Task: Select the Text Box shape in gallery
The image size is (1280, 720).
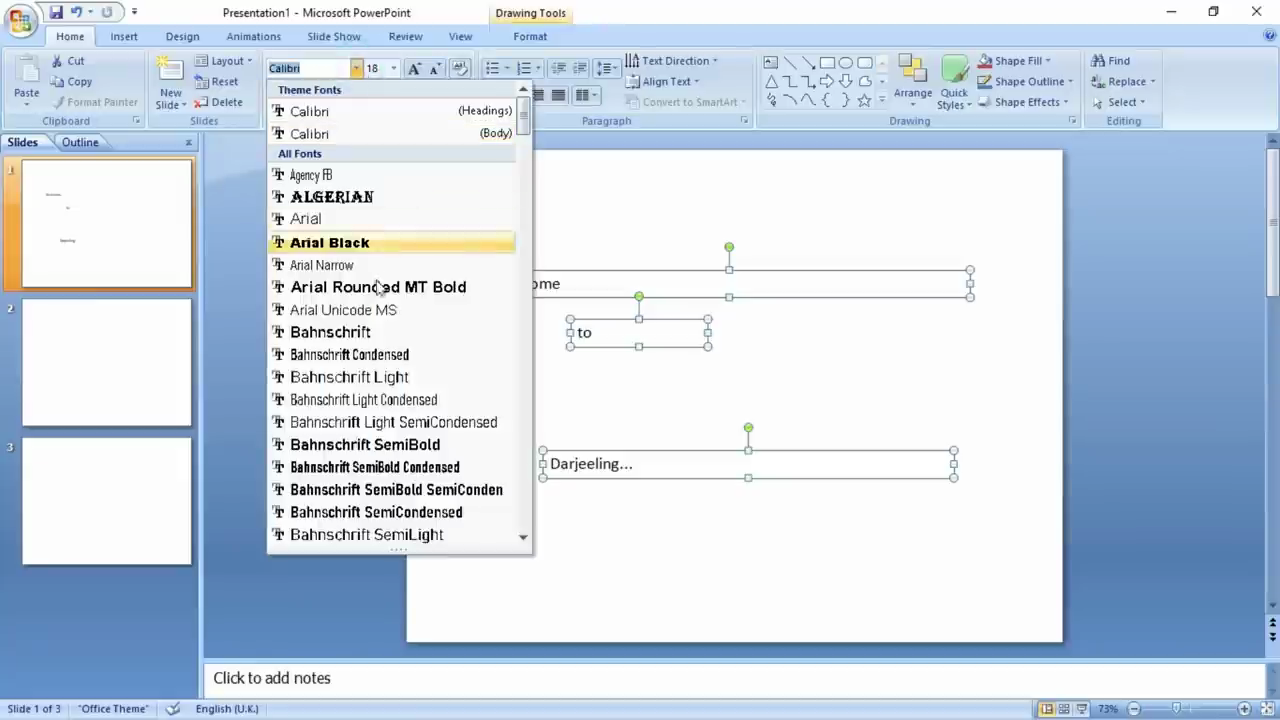Action: [x=771, y=62]
